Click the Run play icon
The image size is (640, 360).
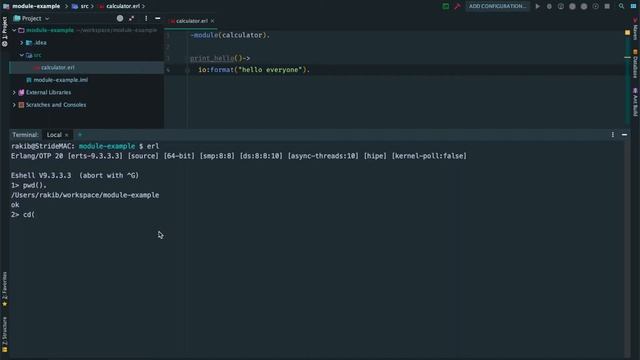click(538, 6)
